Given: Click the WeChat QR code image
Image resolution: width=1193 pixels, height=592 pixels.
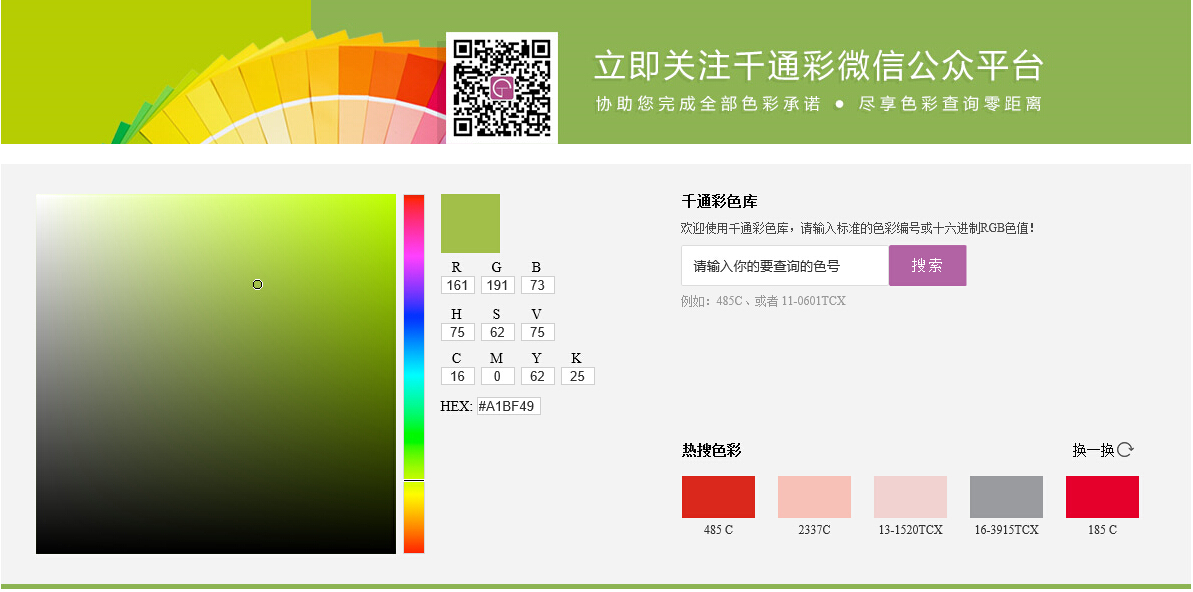Looking at the screenshot, I should pos(502,87).
